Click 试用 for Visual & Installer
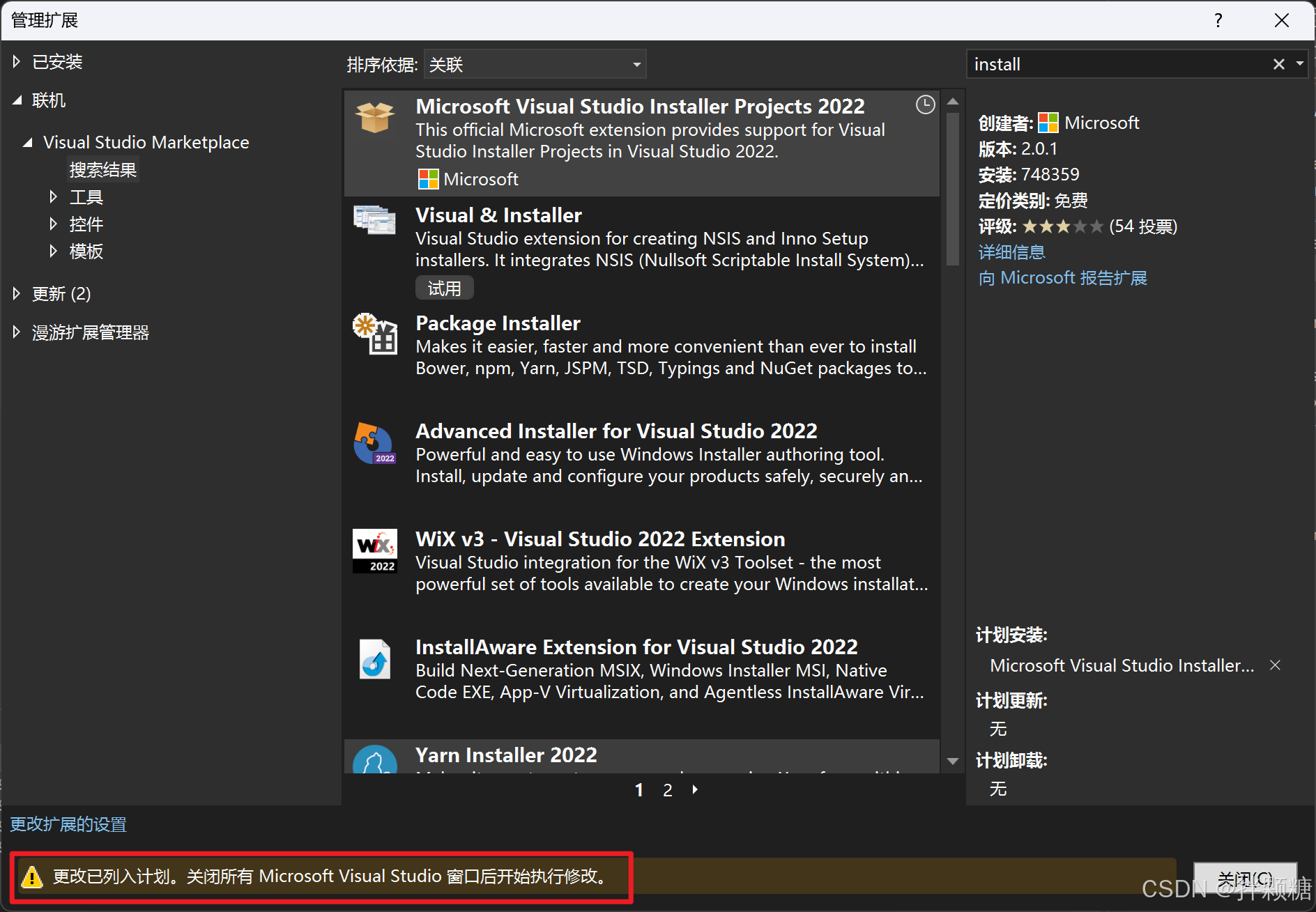The image size is (1316, 912). click(444, 287)
